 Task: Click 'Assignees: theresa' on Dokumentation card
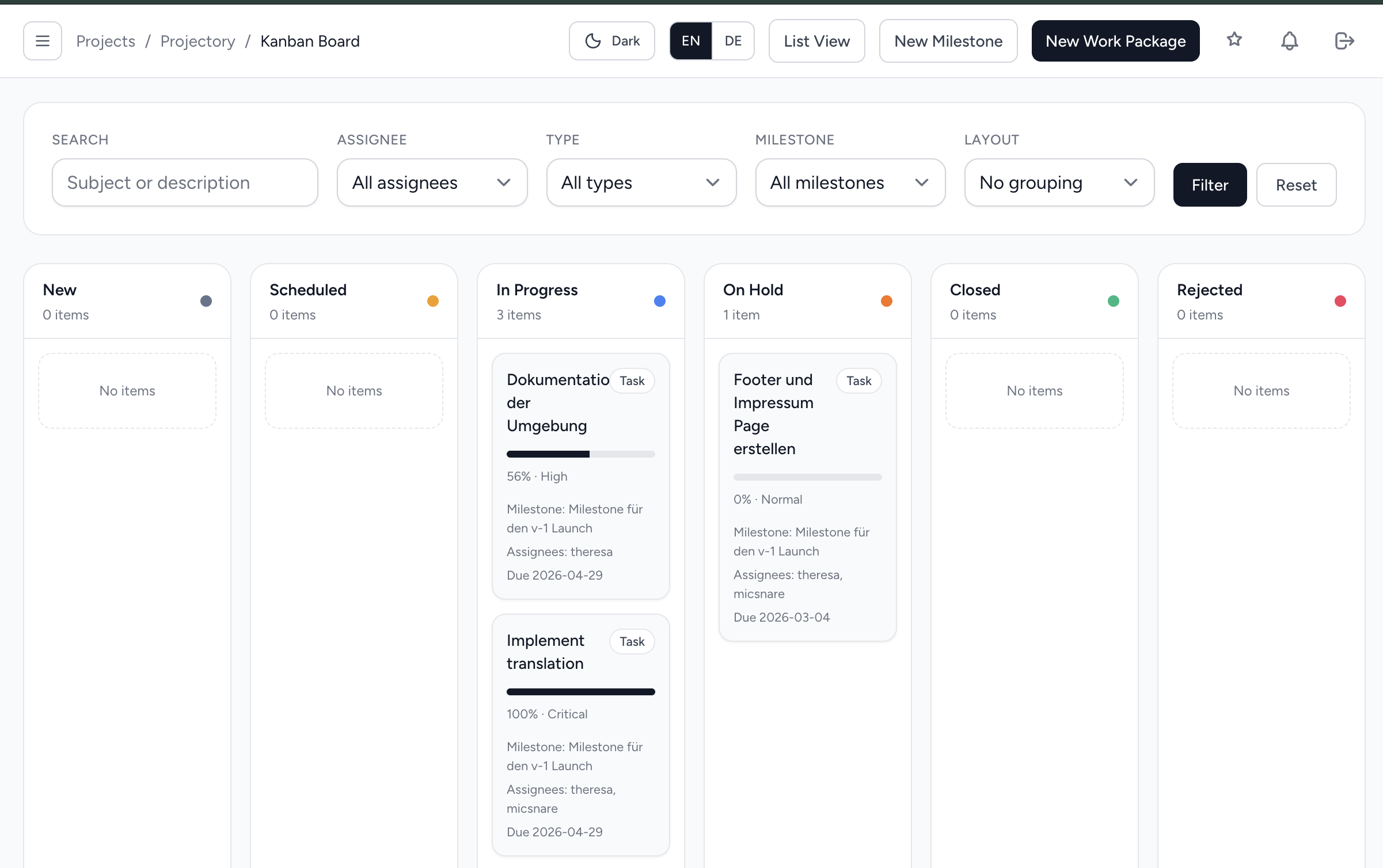(559, 551)
